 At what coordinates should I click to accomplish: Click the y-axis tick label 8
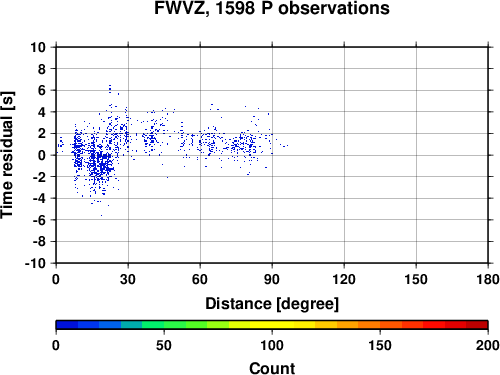(42, 69)
